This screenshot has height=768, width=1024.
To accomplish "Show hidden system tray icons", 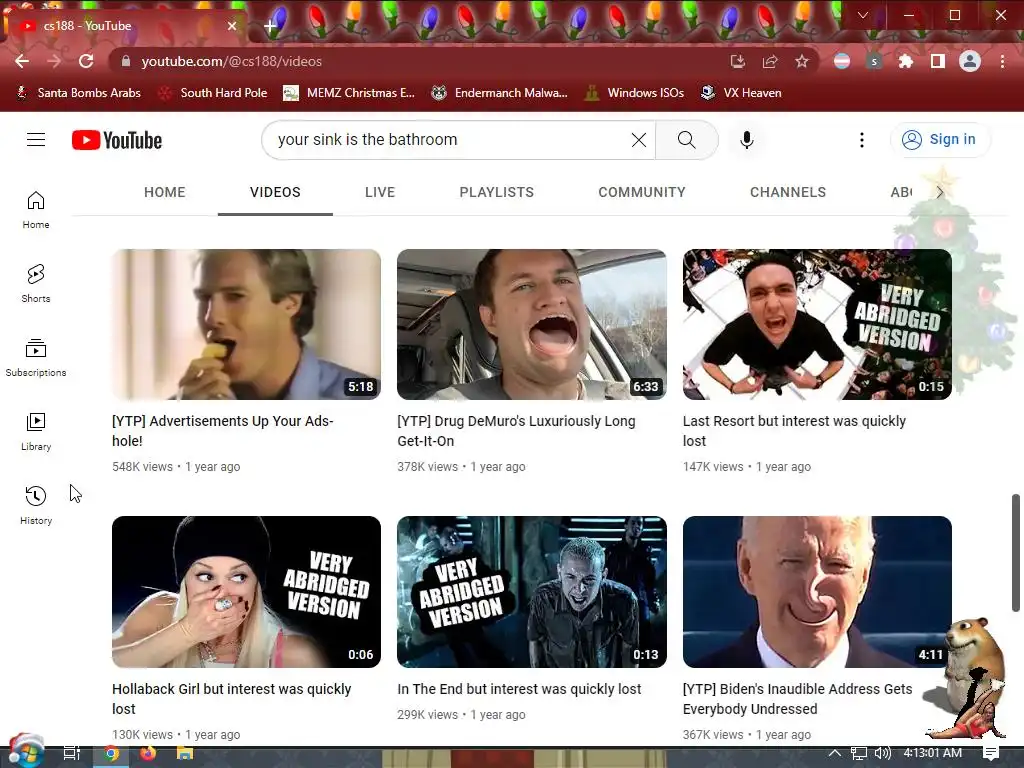I will click(x=835, y=753).
